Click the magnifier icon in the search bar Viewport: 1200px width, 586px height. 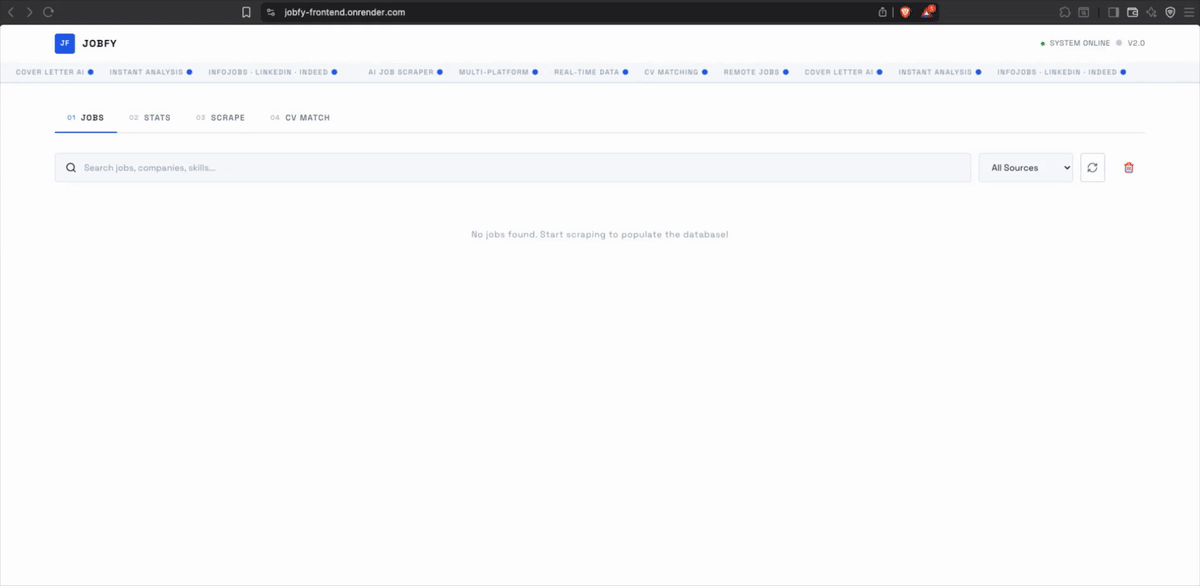point(70,167)
